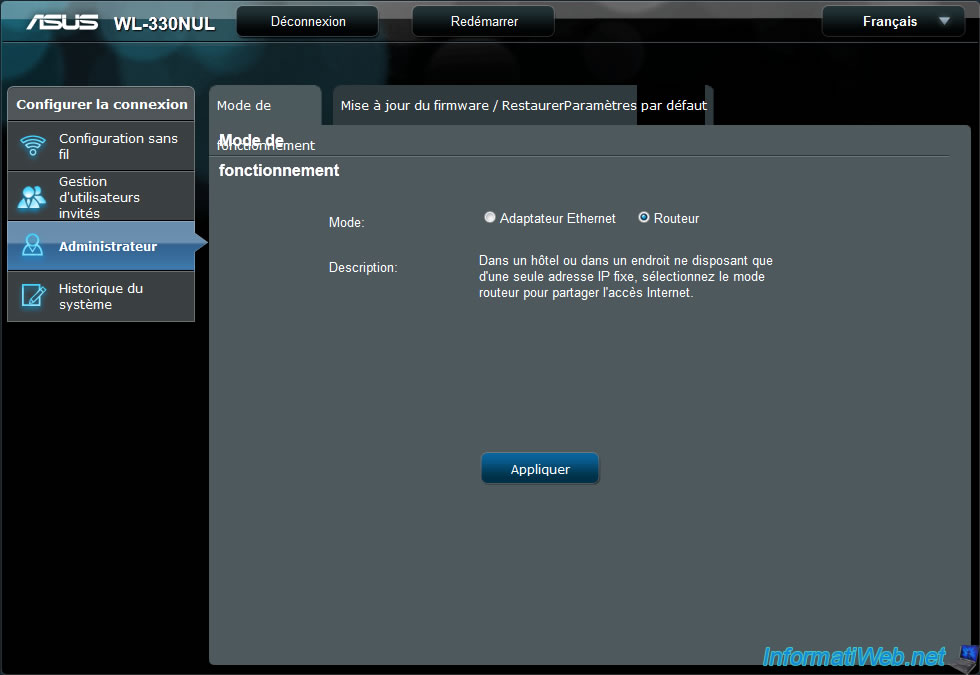Open Mise à jour du firmware tab

(523, 106)
